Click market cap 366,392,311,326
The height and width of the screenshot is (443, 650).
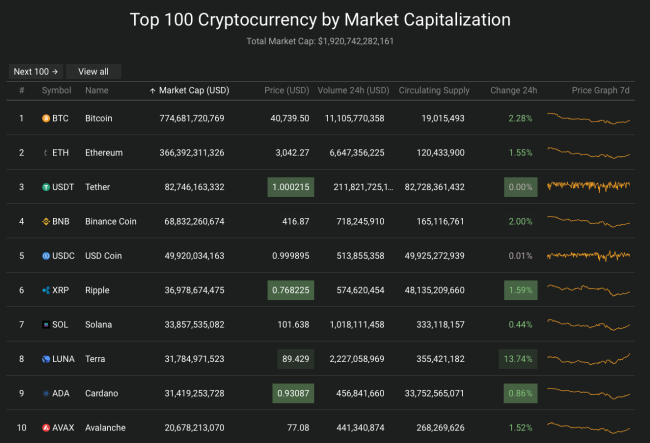(192, 153)
